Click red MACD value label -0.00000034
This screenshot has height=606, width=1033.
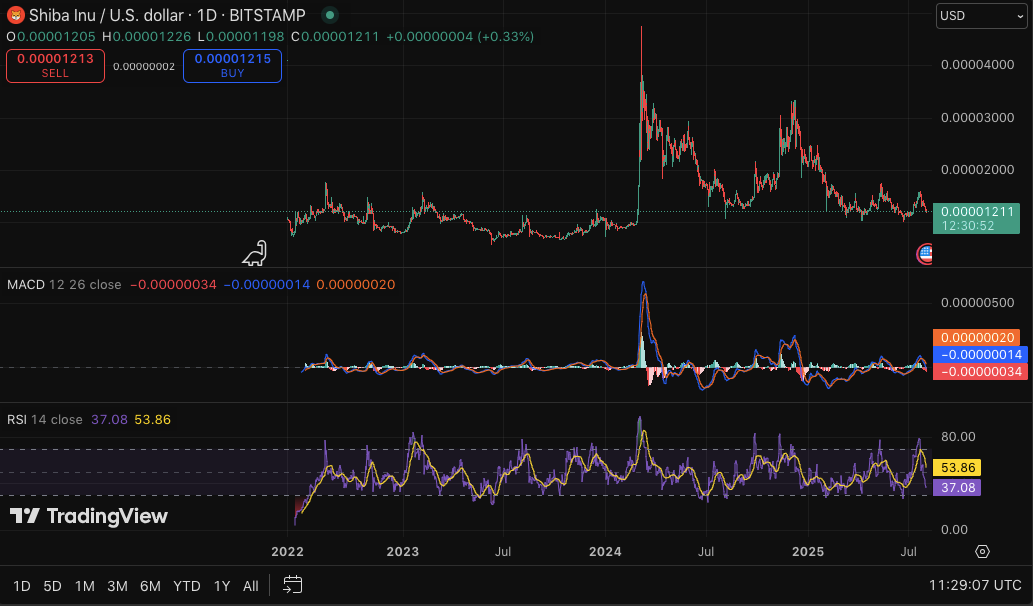coord(980,372)
